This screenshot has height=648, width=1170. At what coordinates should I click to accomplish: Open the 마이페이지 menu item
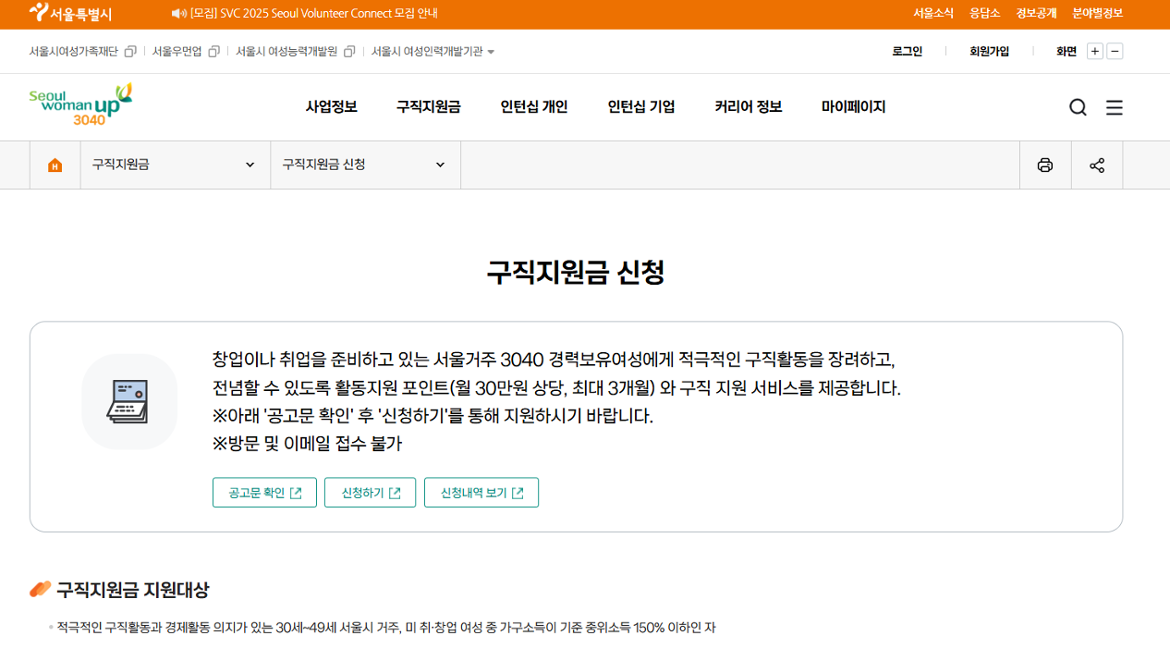coord(851,107)
